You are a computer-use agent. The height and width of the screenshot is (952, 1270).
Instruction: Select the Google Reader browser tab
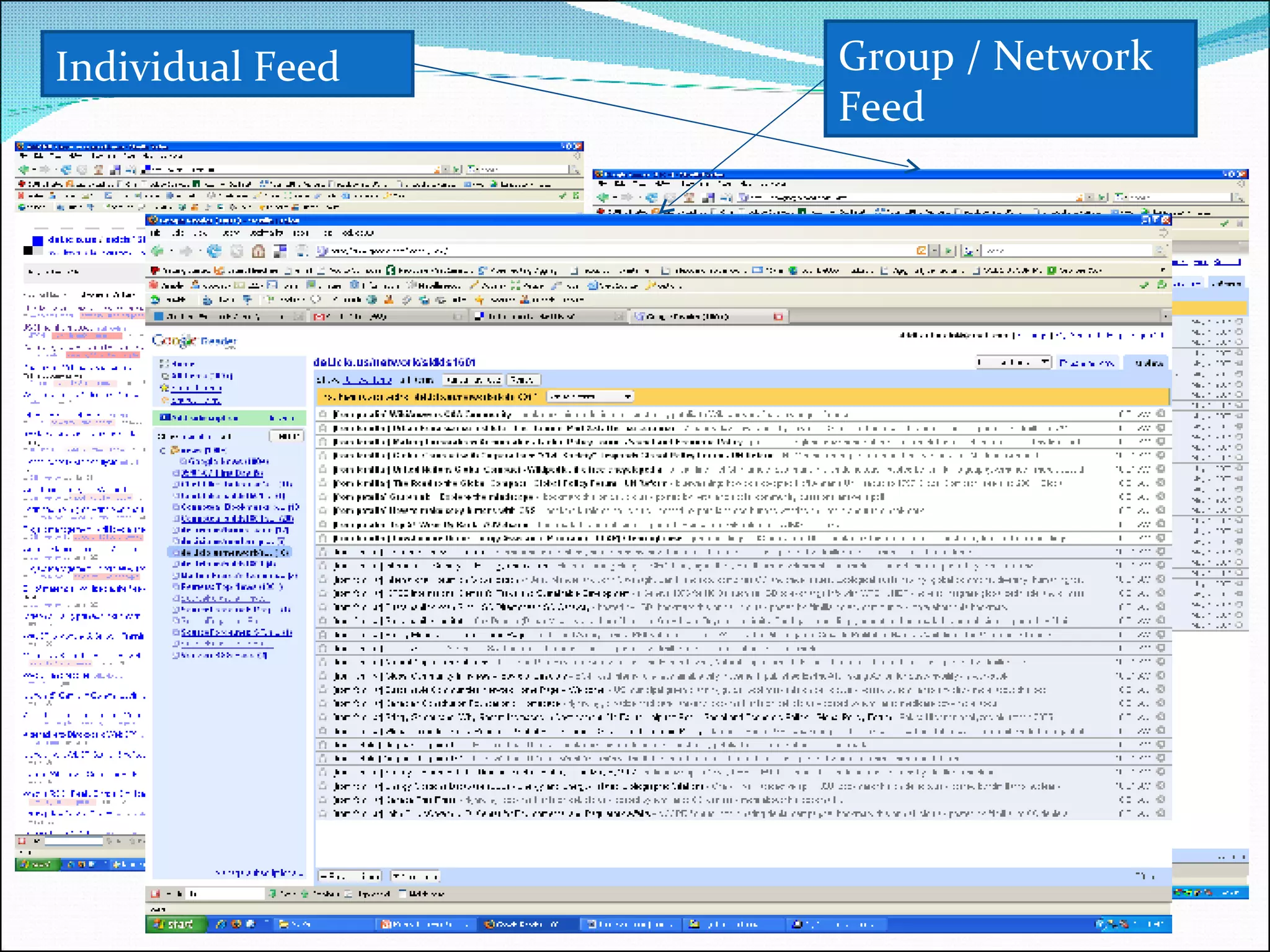coord(709,317)
